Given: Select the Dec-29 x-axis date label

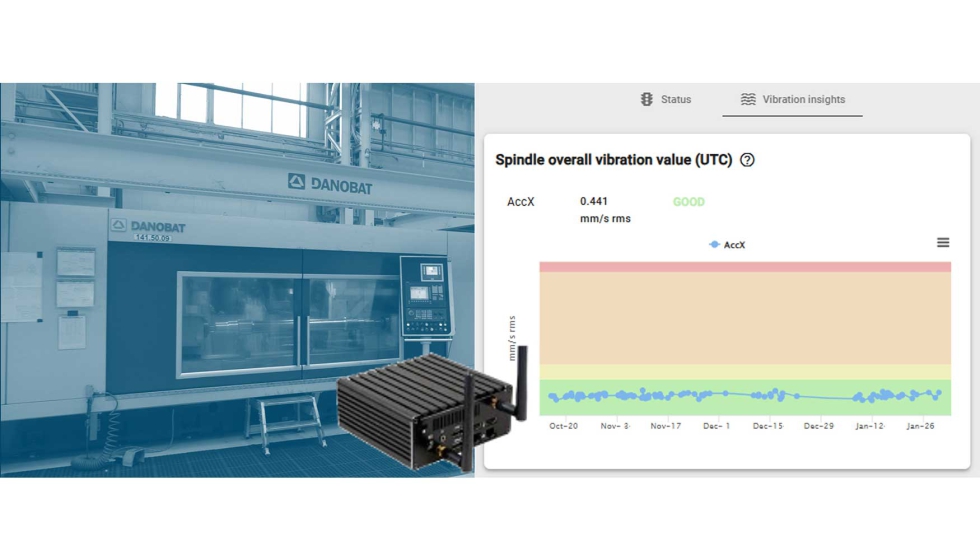Looking at the screenshot, I should pyautogui.click(x=818, y=426).
